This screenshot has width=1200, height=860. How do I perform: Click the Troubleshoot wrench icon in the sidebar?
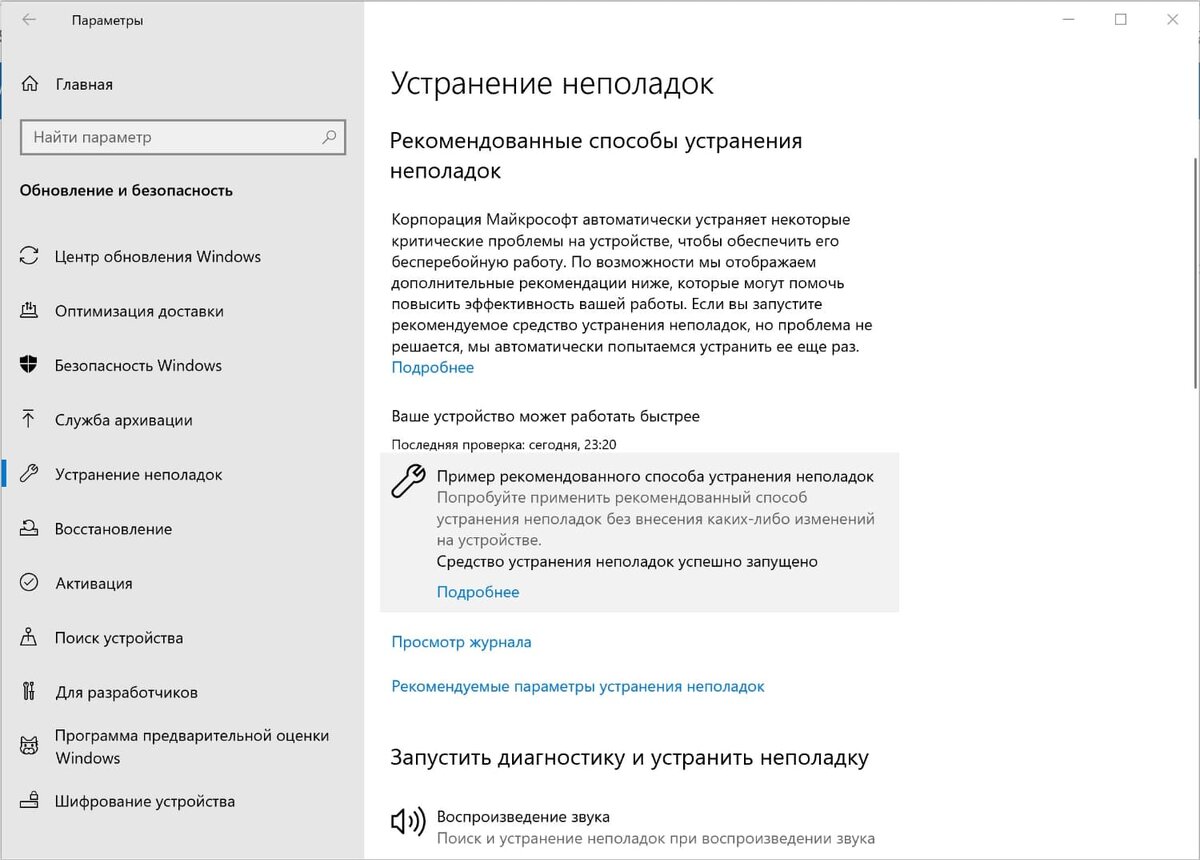coord(29,474)
